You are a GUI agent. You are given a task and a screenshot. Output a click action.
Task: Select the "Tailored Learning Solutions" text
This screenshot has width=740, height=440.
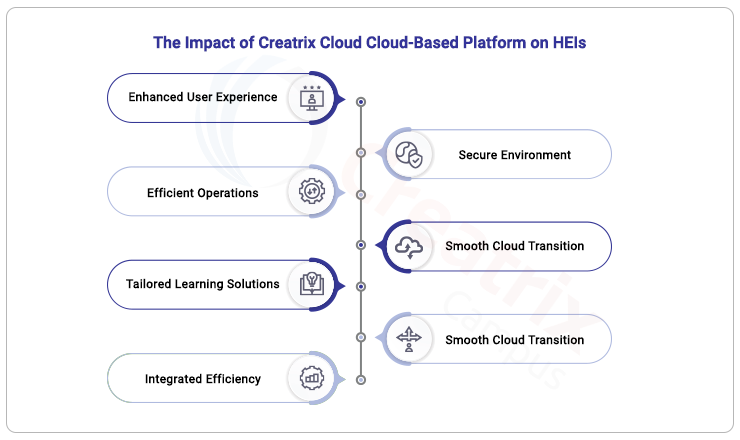202,284
